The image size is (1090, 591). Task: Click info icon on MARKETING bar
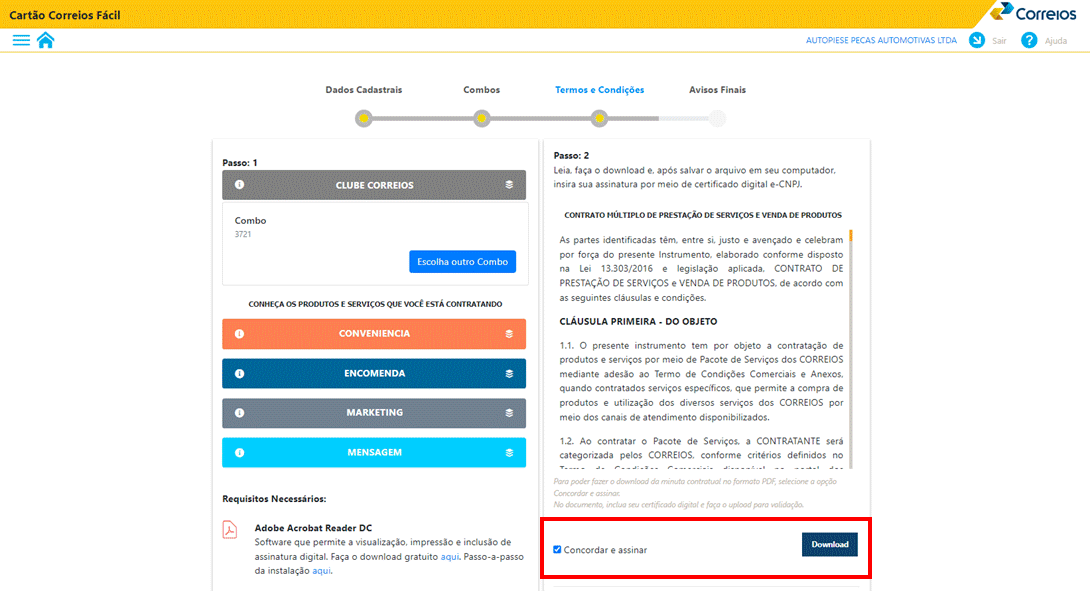[x=239, y=413]
